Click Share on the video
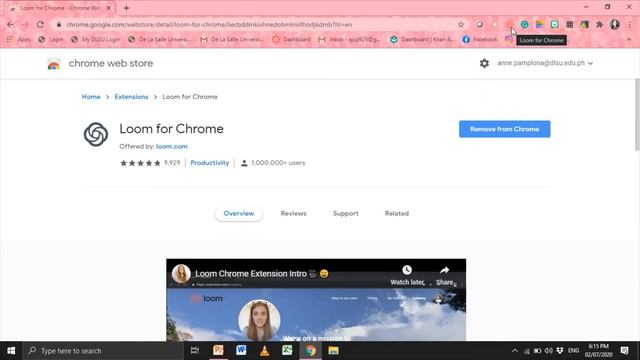Screen dimensions: 640x360 coord(444,276)
